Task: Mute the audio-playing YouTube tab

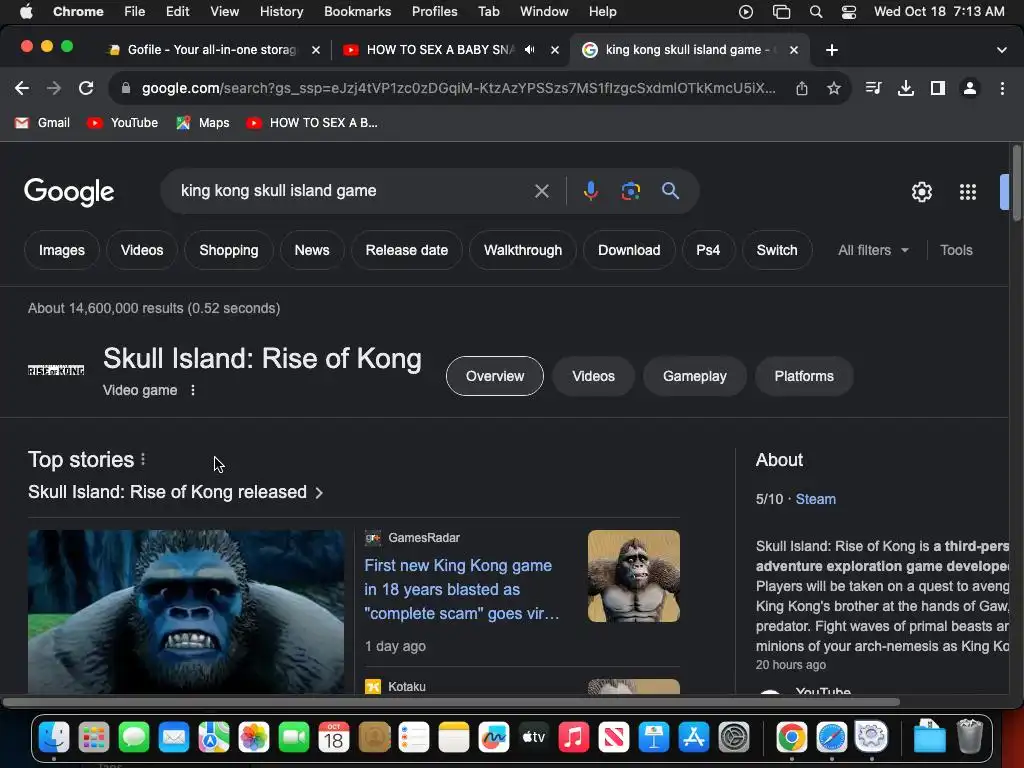Action: point(530,50)
